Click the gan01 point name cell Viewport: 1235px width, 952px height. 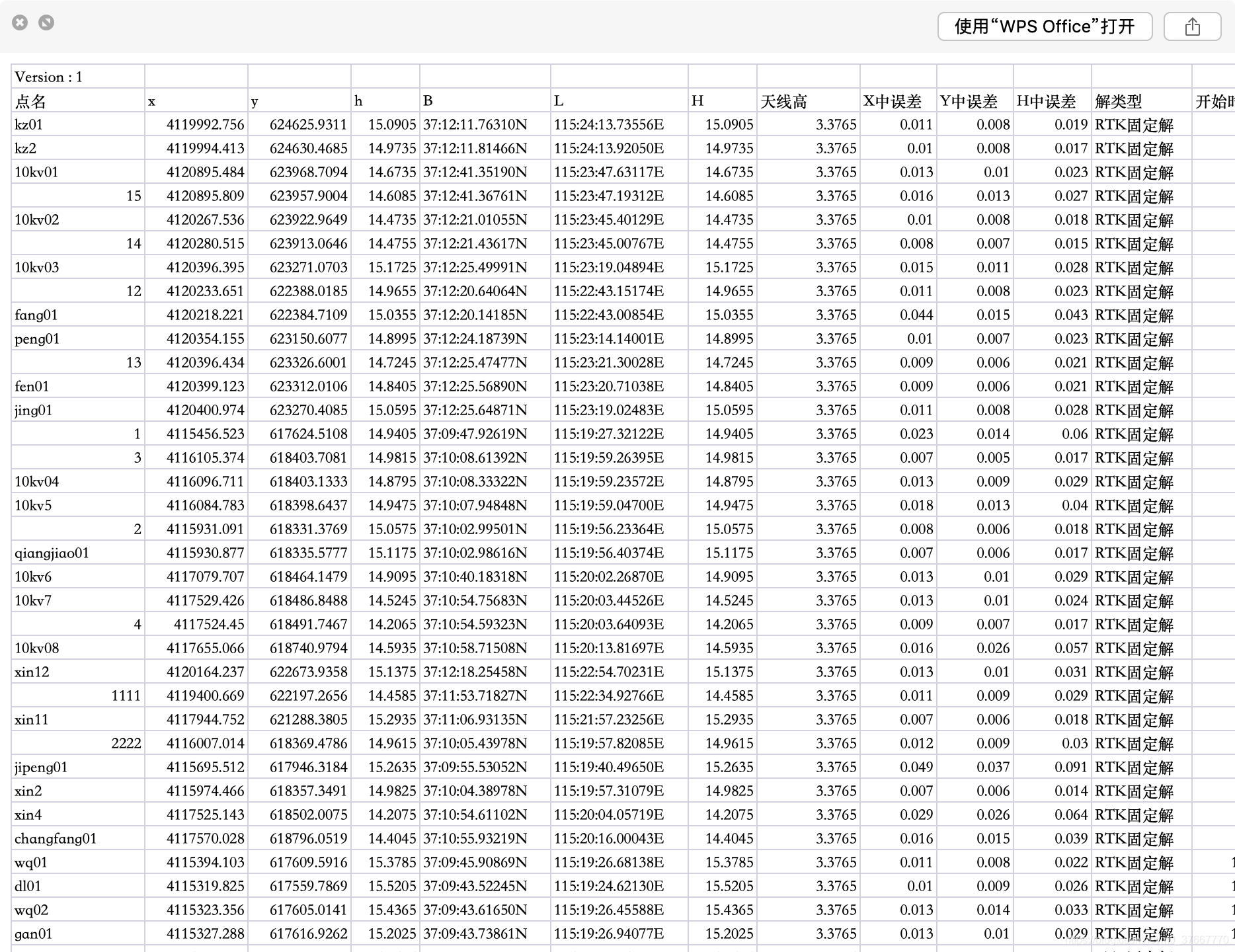tap(78, 933)
